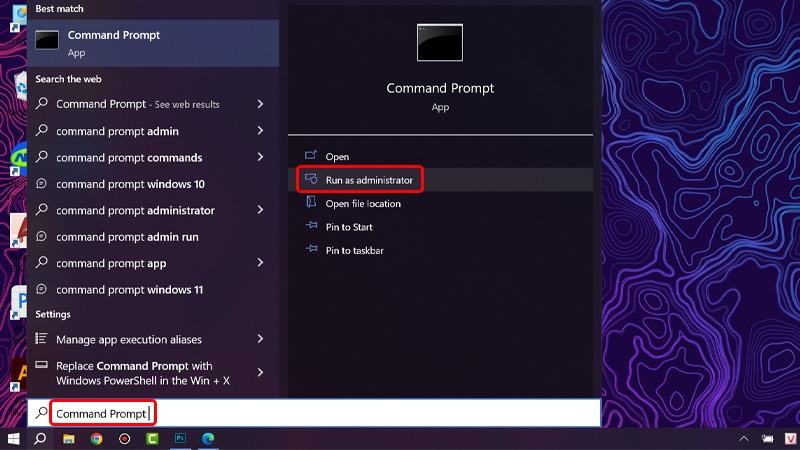This screenshot has height=450, width=800.
Task: Click the large Command Prompt preview thumbnail
Action: click(x=440, y=43)
